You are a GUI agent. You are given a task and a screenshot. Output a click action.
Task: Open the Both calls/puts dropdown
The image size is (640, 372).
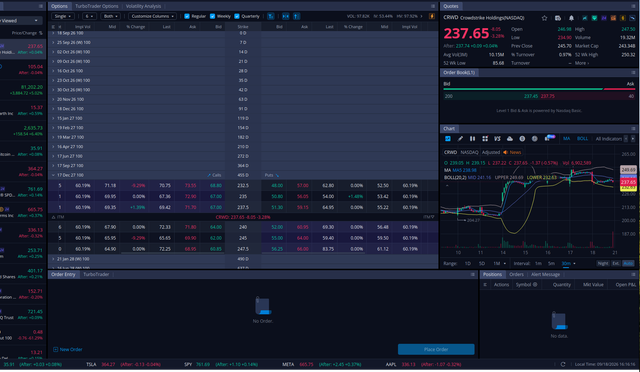coord(111,16)
